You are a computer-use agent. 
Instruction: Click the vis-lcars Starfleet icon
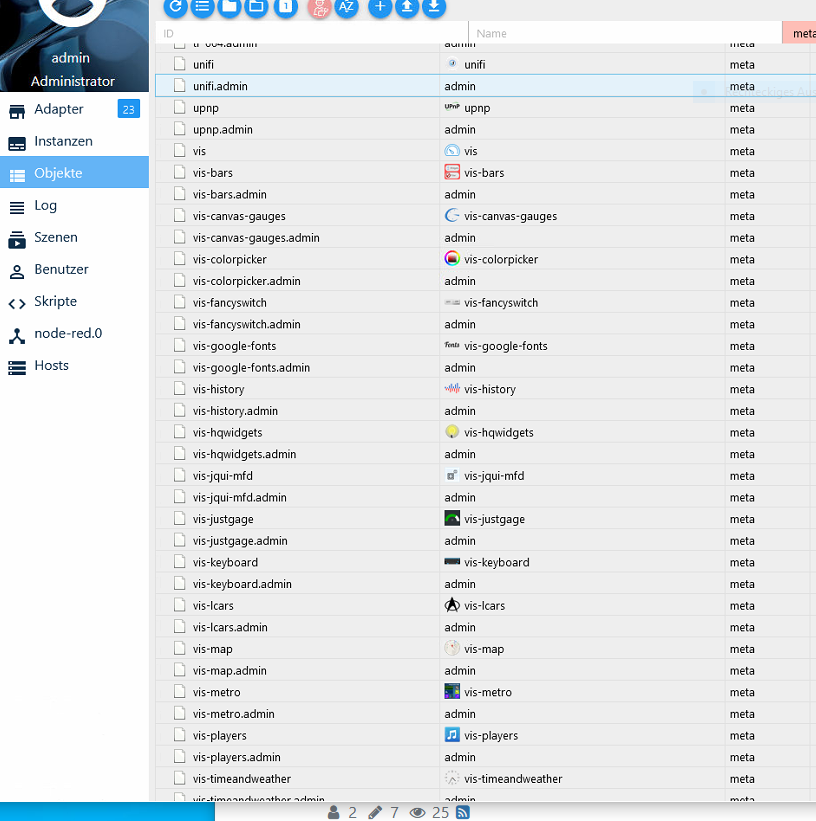click(452, 605)
